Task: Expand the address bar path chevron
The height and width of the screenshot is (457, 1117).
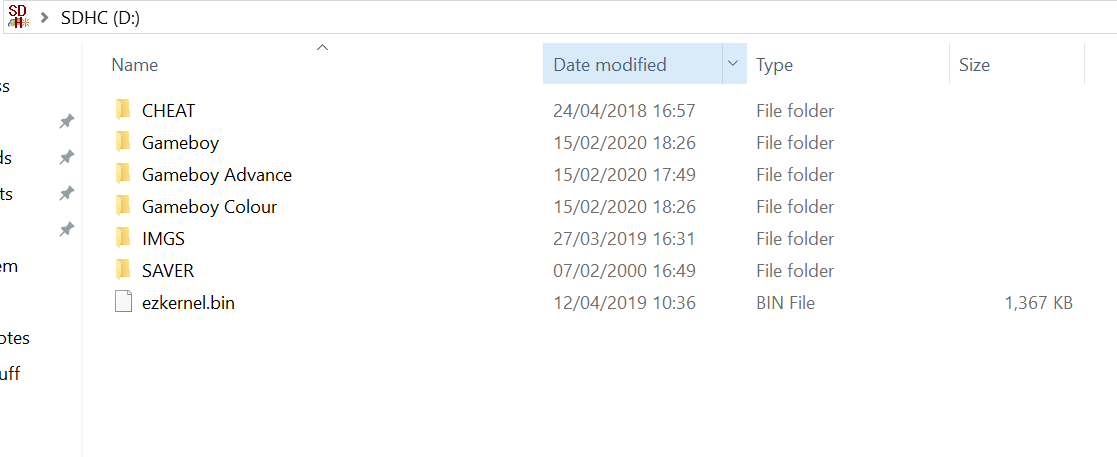Action: click(x=44, y=18)
